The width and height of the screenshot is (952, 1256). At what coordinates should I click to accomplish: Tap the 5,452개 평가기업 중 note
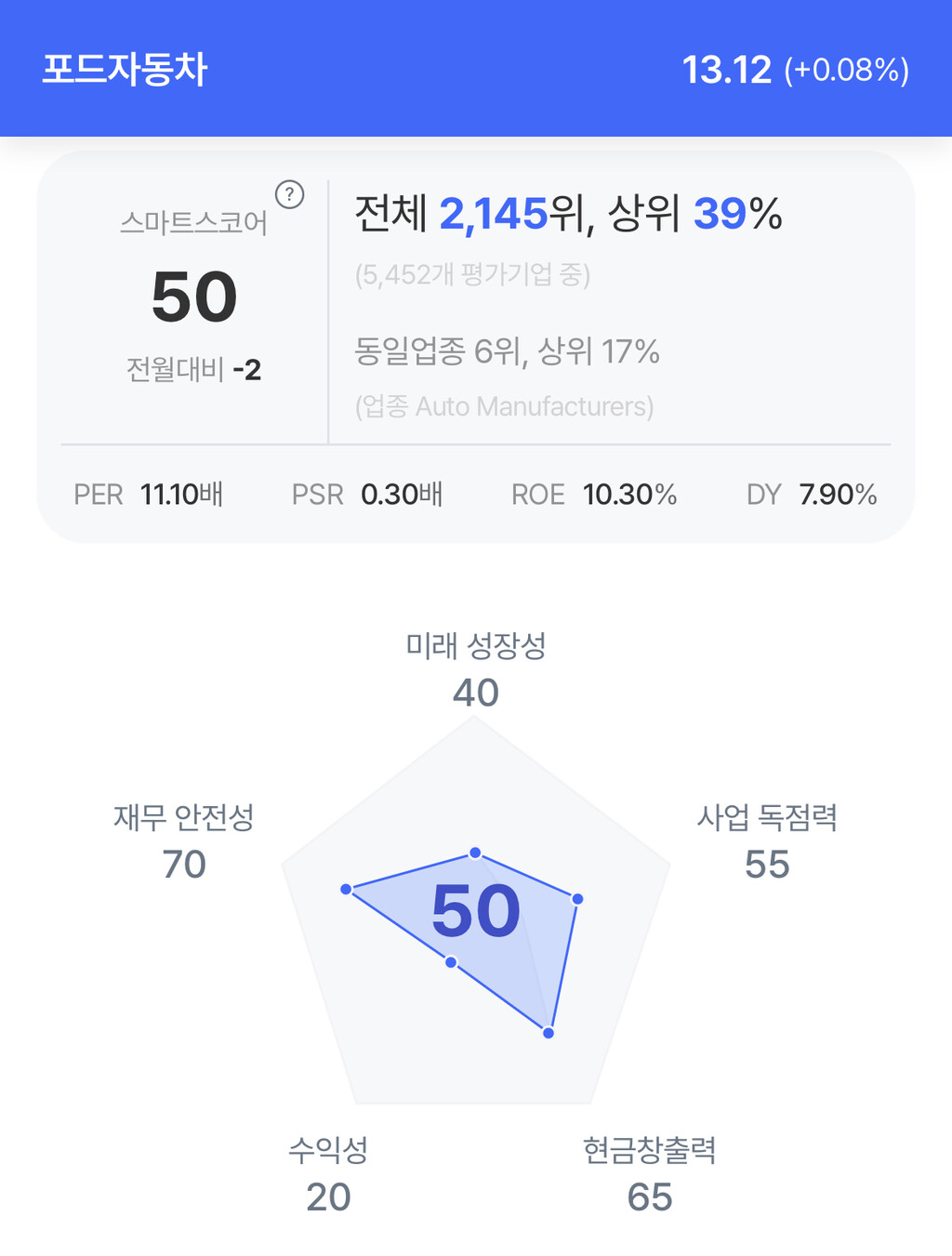pyautogui.click(x=472, y=275)
